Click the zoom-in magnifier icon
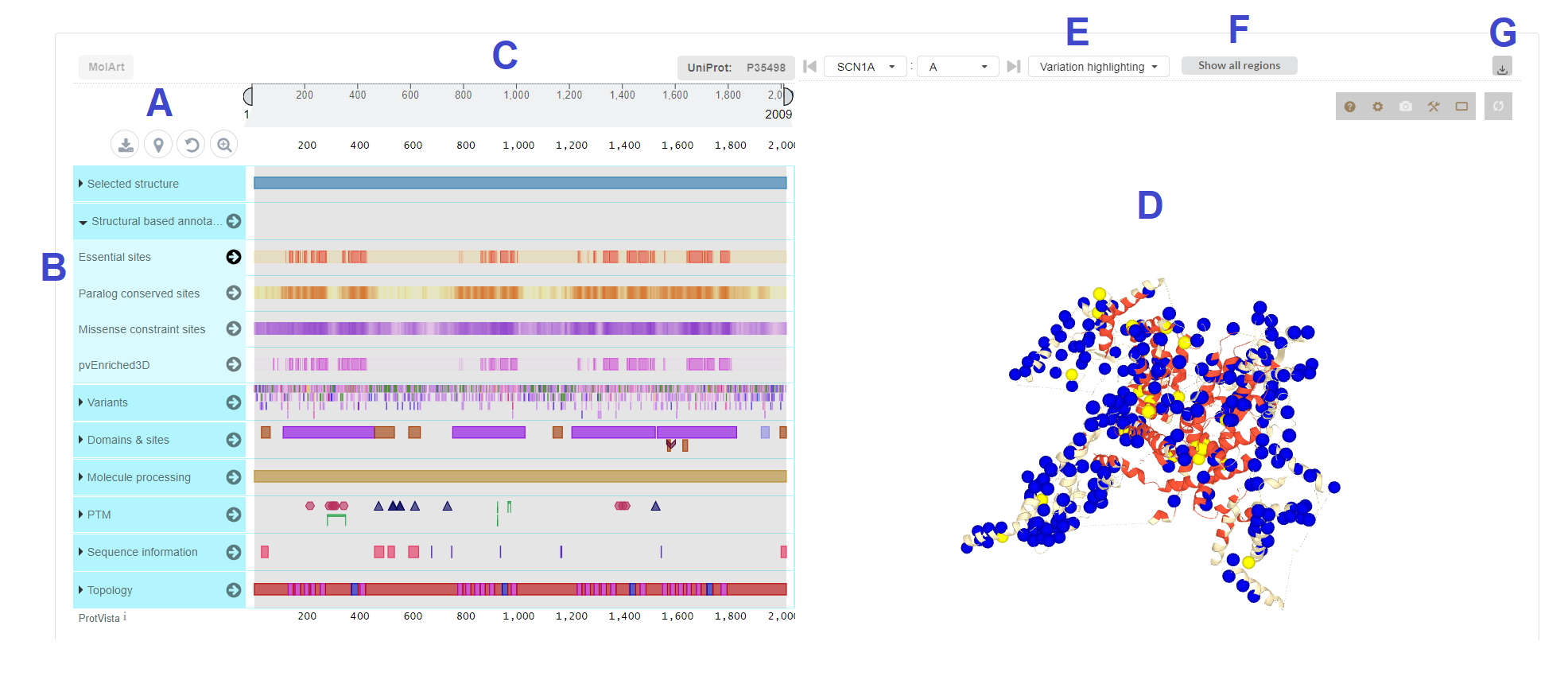Image resolution: width=1568 pixels, height=680 pixels. point(224,145)
